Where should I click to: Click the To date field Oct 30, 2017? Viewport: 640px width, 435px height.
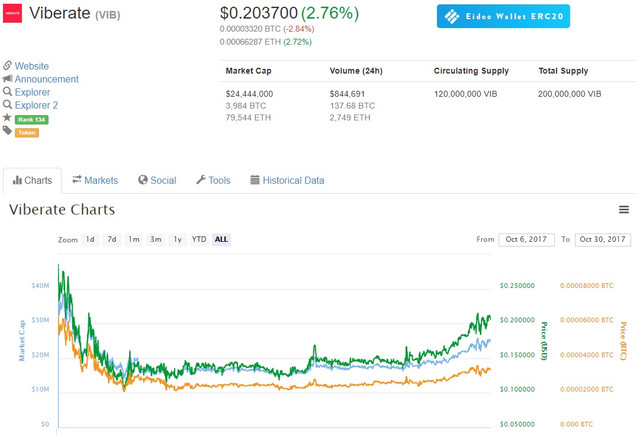[x=602, y=240]
